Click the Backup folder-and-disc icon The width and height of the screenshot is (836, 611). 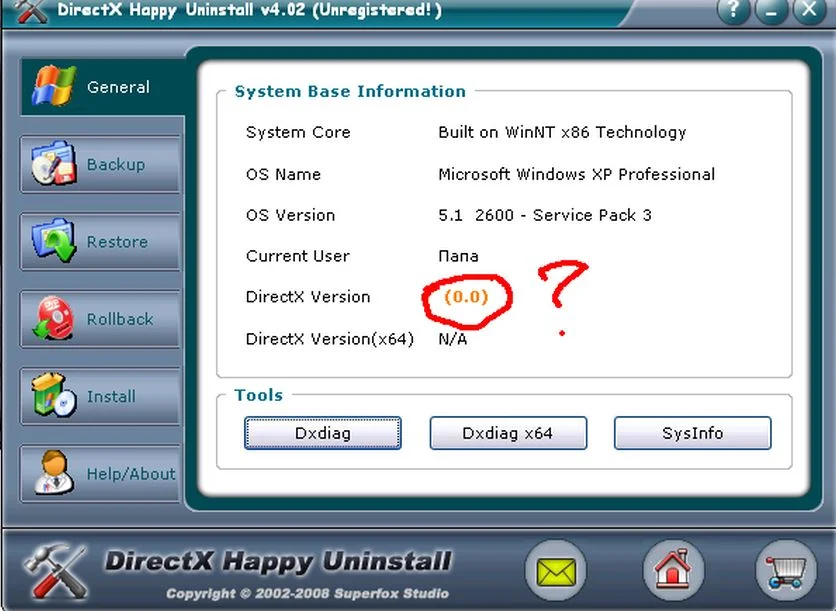point(53,163)
